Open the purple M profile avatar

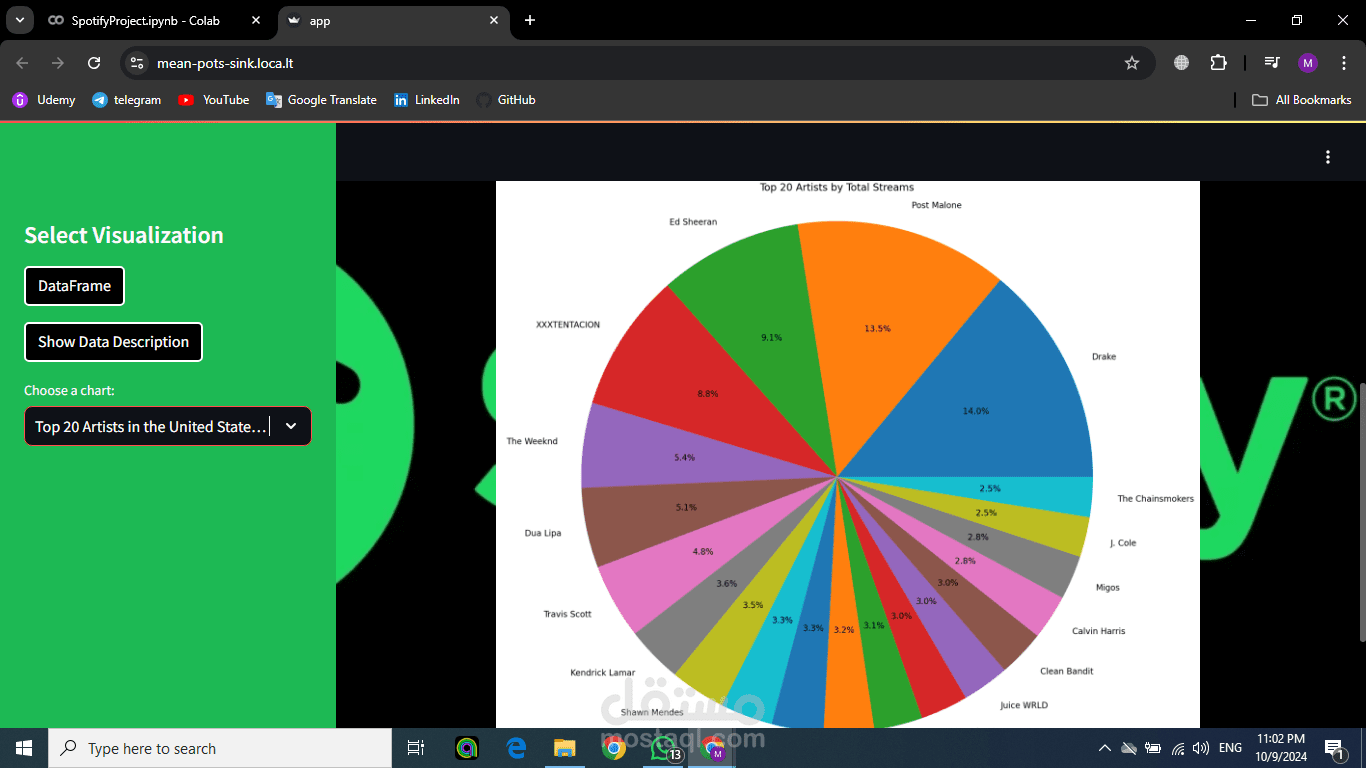click(x=1308, y=63)
